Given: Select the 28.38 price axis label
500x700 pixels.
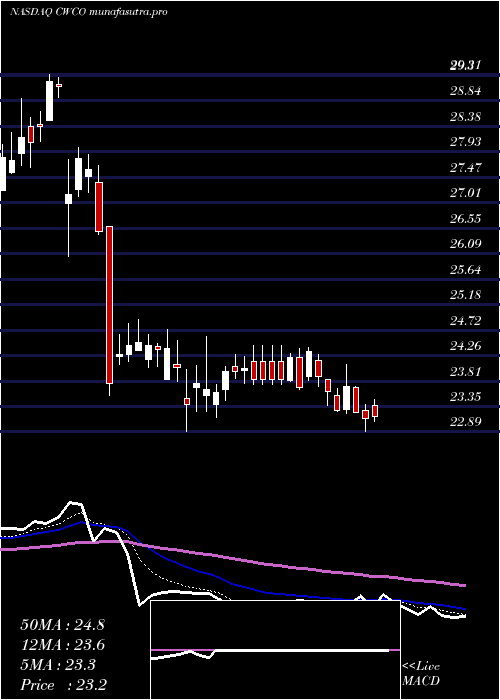Looking at the screenshot, I should 466,117.
